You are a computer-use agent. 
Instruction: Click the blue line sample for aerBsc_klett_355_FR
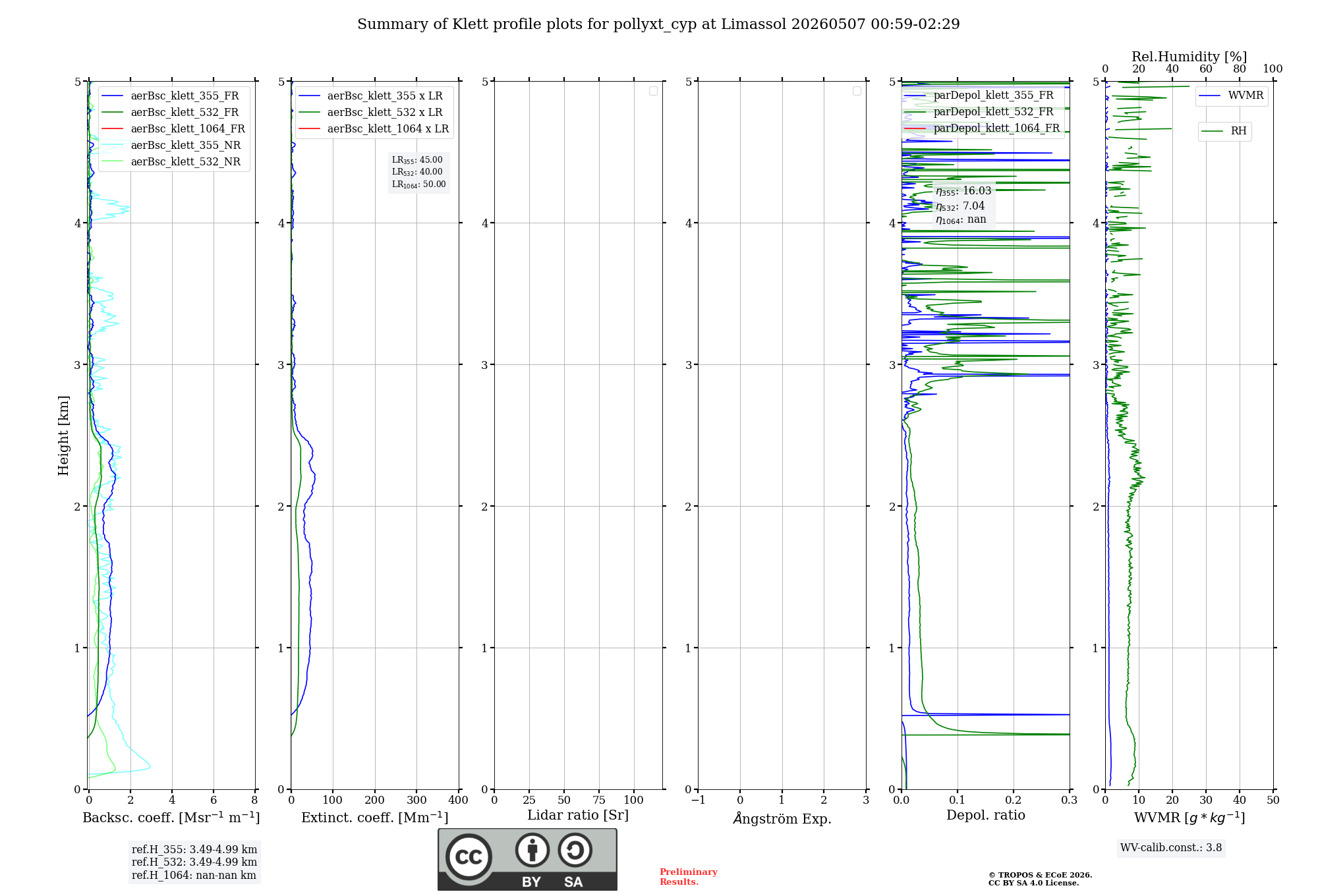coord(113,96)
